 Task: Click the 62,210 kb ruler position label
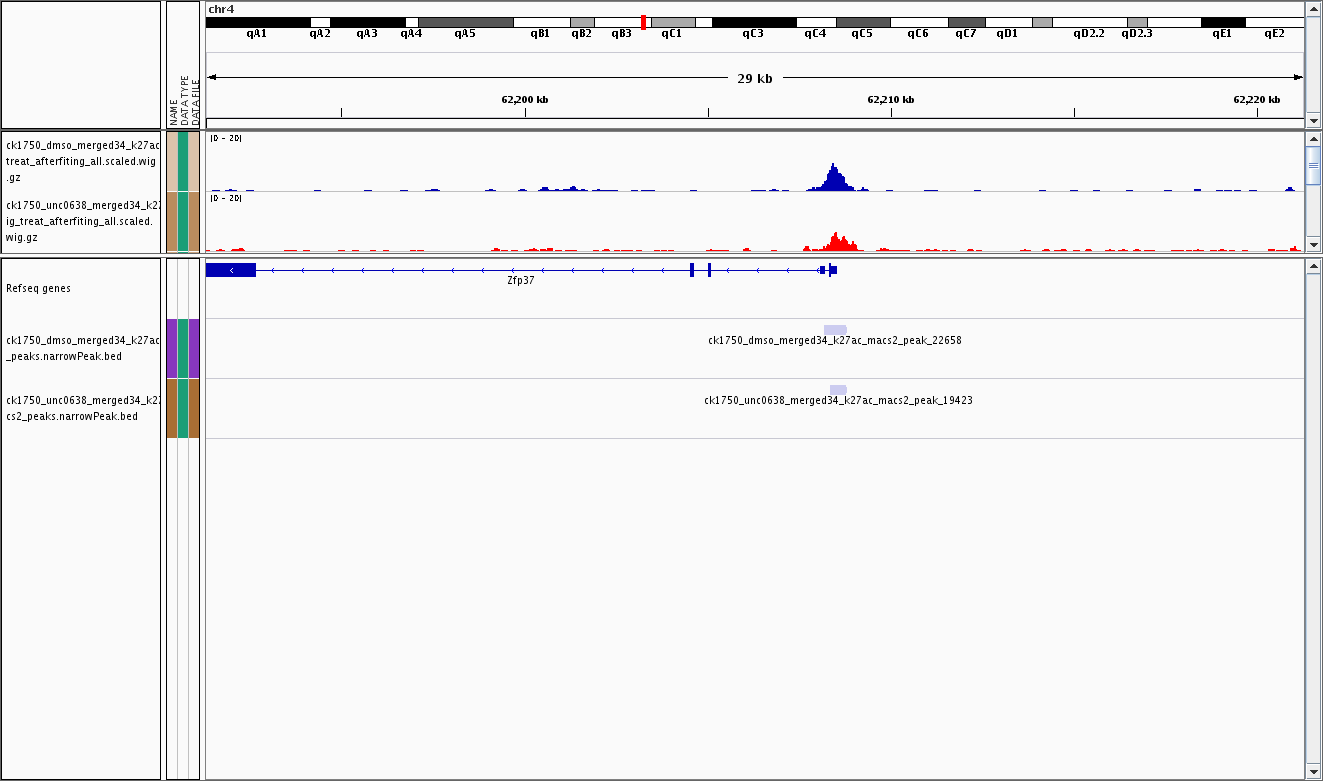[890, 99]
